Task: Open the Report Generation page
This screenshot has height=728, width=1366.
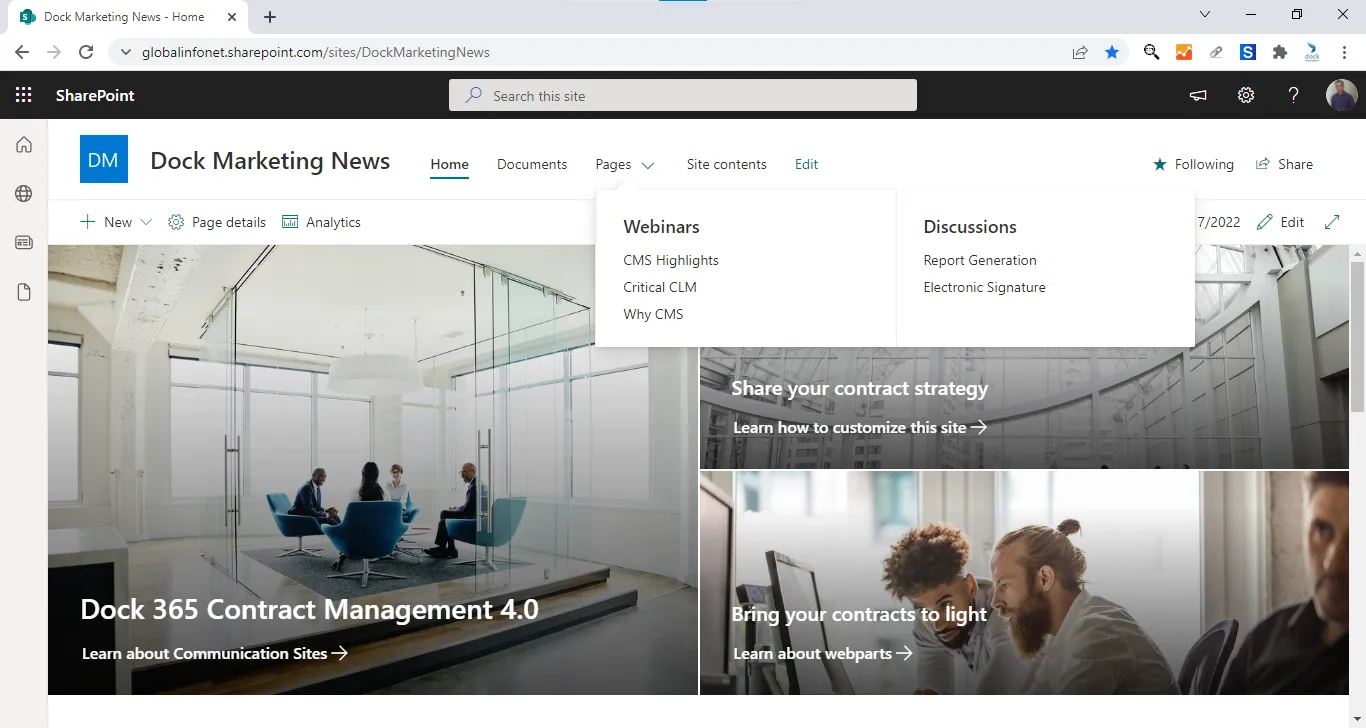Action: coord(980,260)
